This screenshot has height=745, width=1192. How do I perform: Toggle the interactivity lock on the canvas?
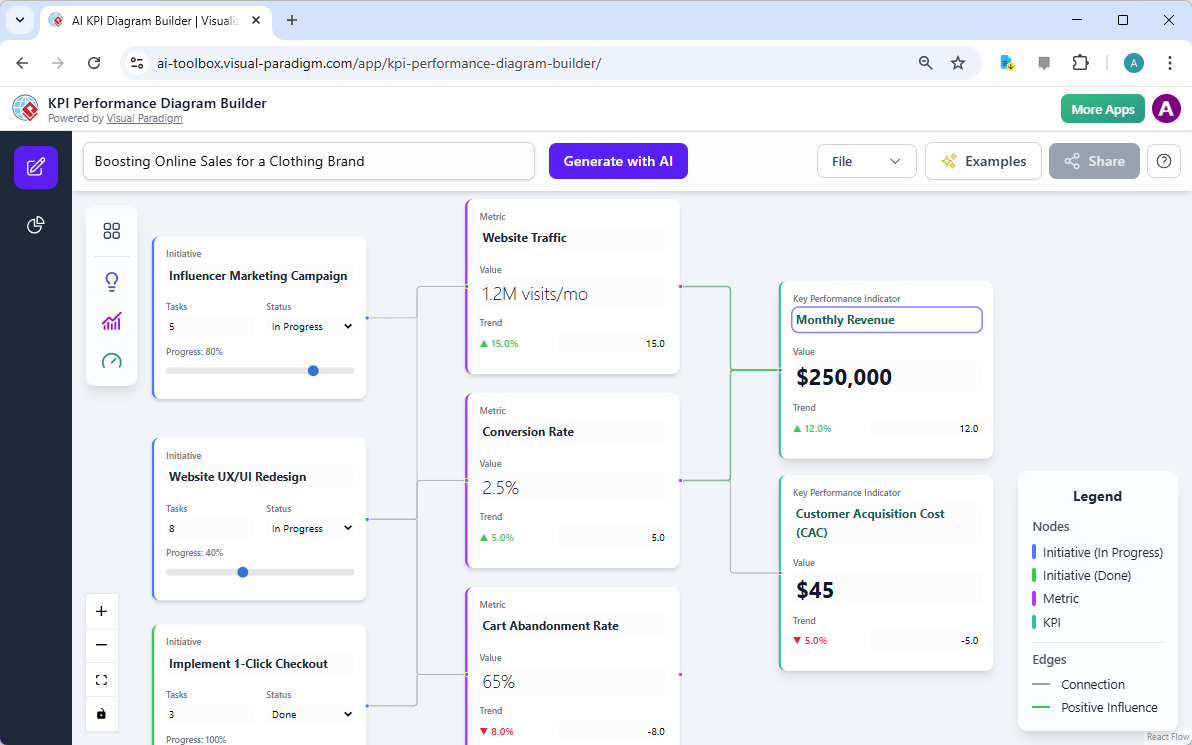pyautogui.click(x=101, y=714)
